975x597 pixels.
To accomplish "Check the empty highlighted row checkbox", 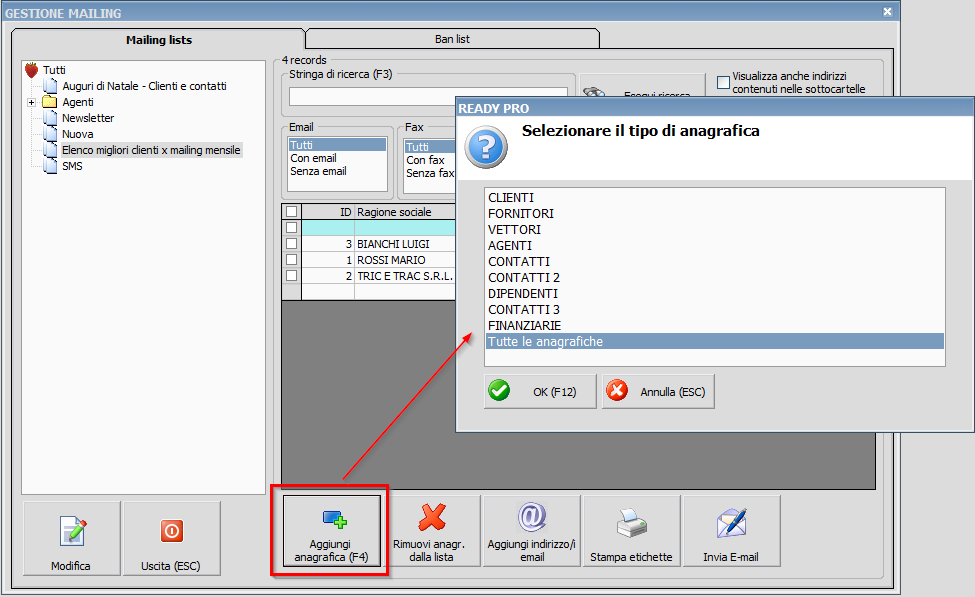I will [x=291, y=228].
